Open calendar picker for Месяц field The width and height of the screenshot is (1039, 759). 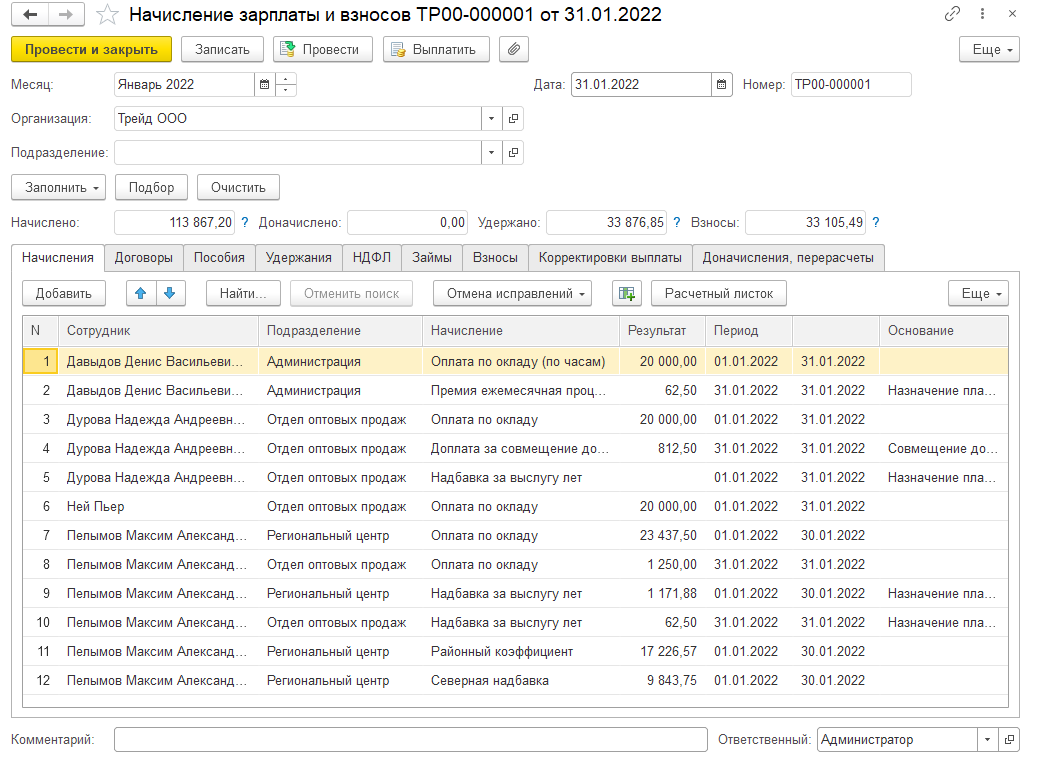[264, 85]
